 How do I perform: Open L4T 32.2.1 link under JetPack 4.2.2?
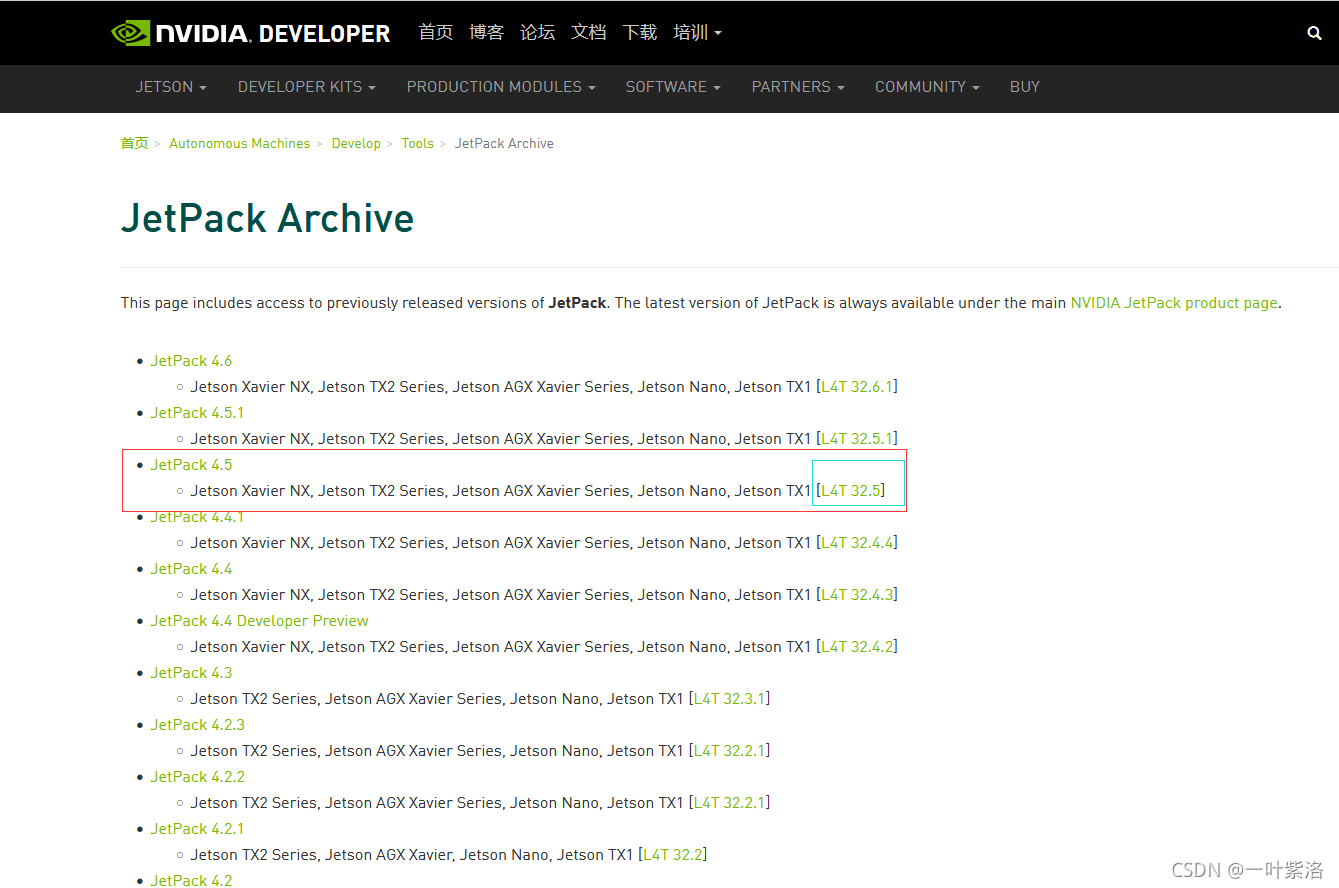tap(730, 803)
